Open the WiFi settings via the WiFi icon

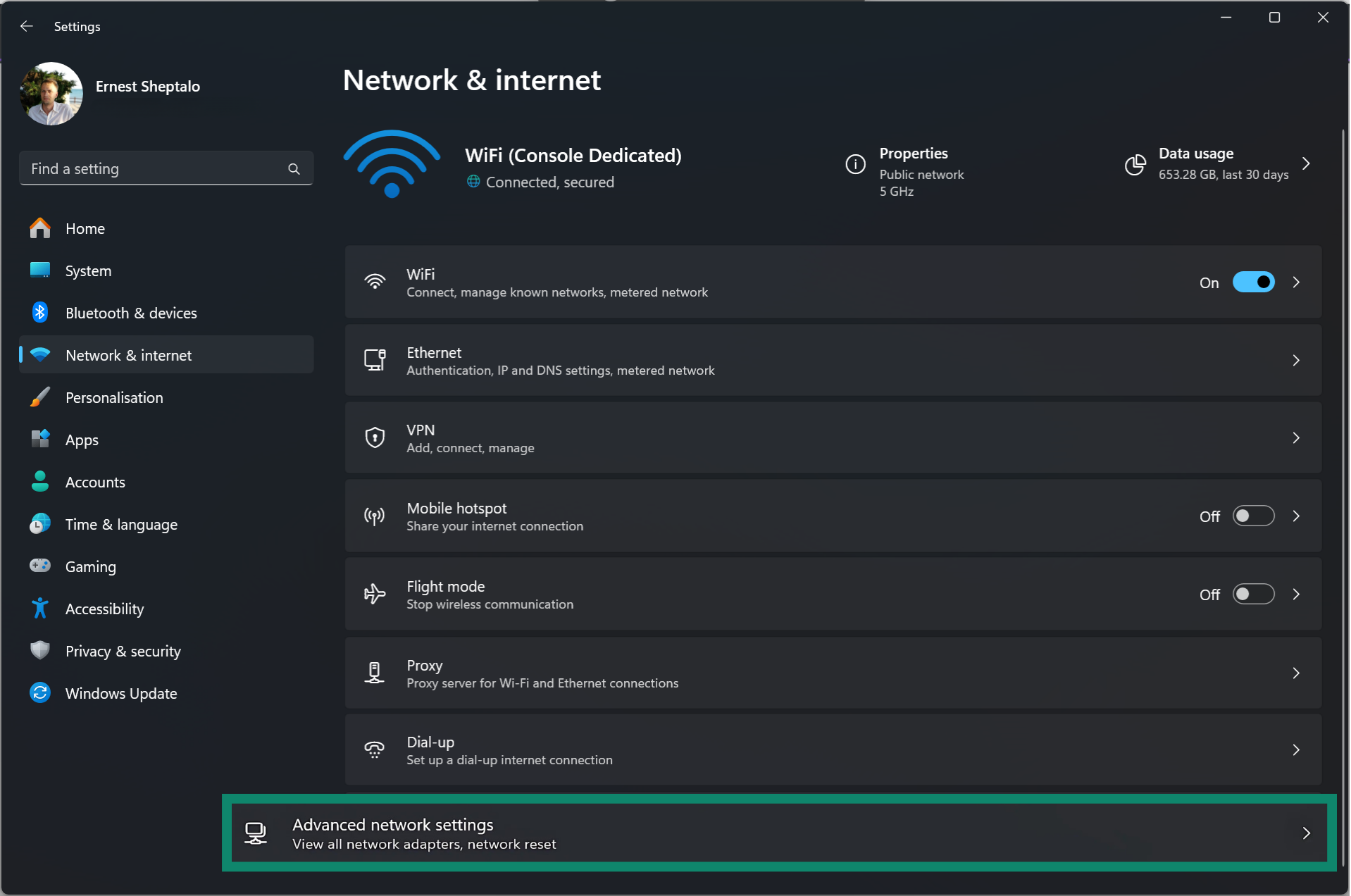(x=375, y=281)
